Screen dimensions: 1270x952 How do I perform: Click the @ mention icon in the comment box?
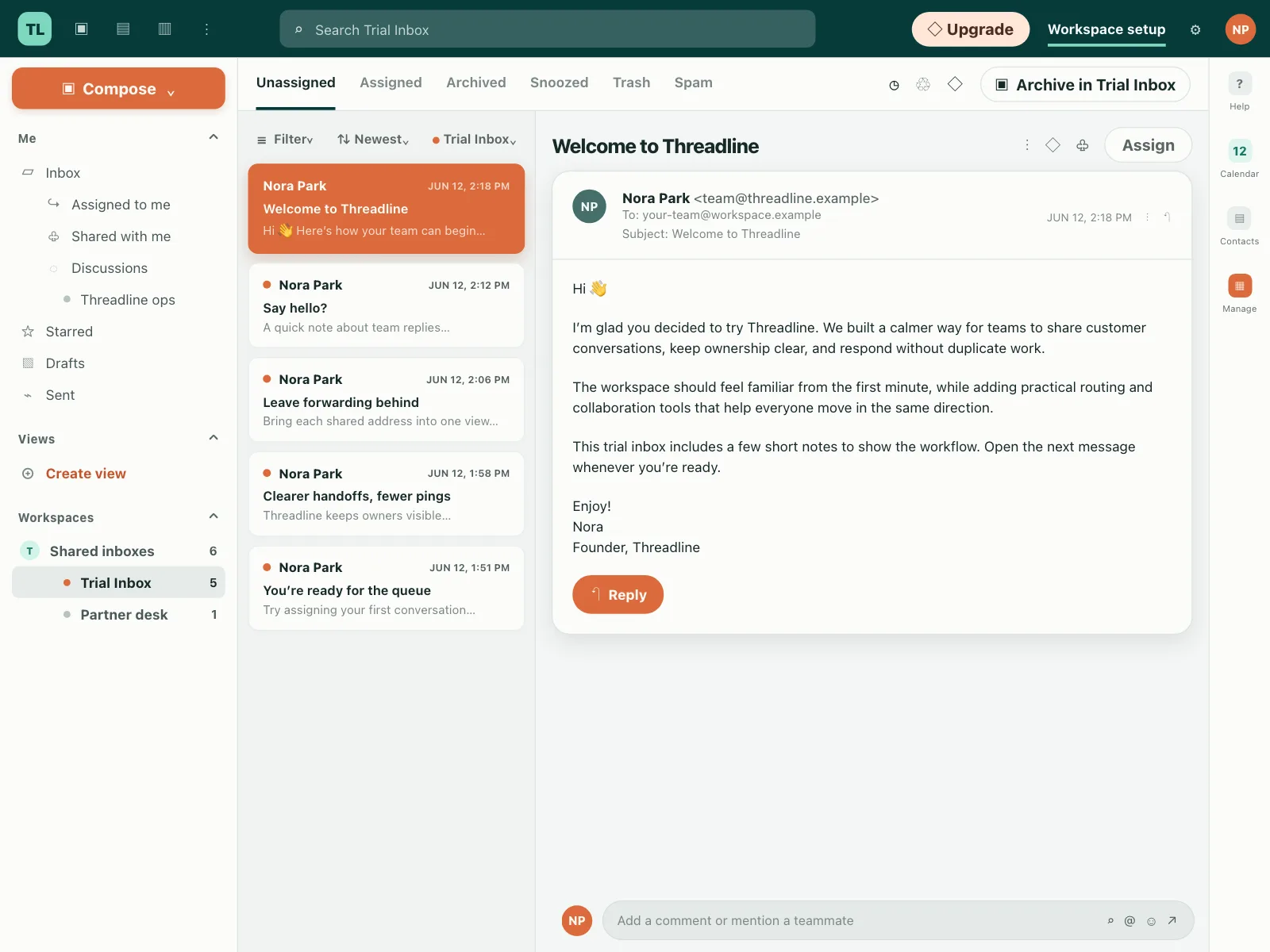click(x=1130, y=921)
